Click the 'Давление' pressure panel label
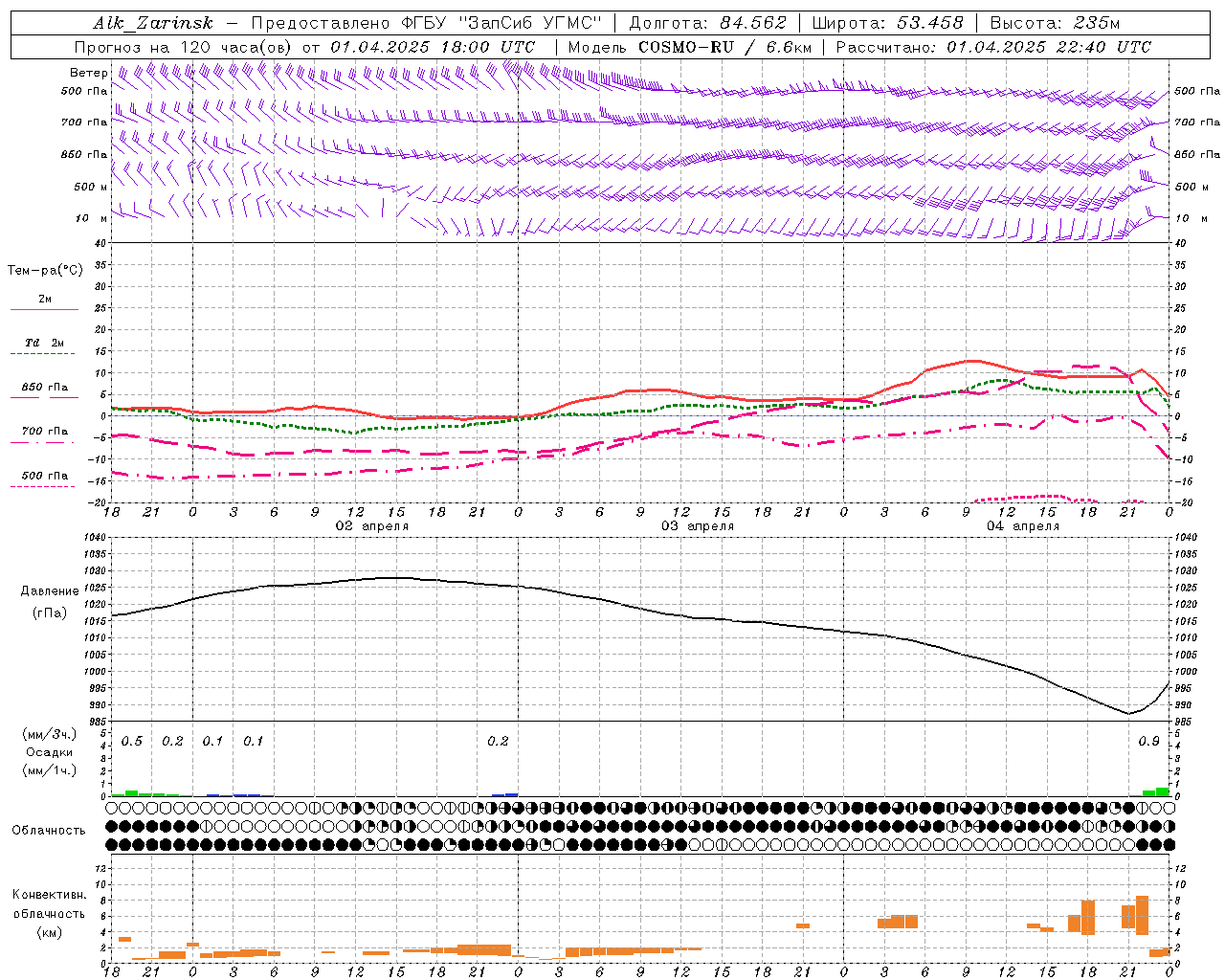 coord(50,591)
